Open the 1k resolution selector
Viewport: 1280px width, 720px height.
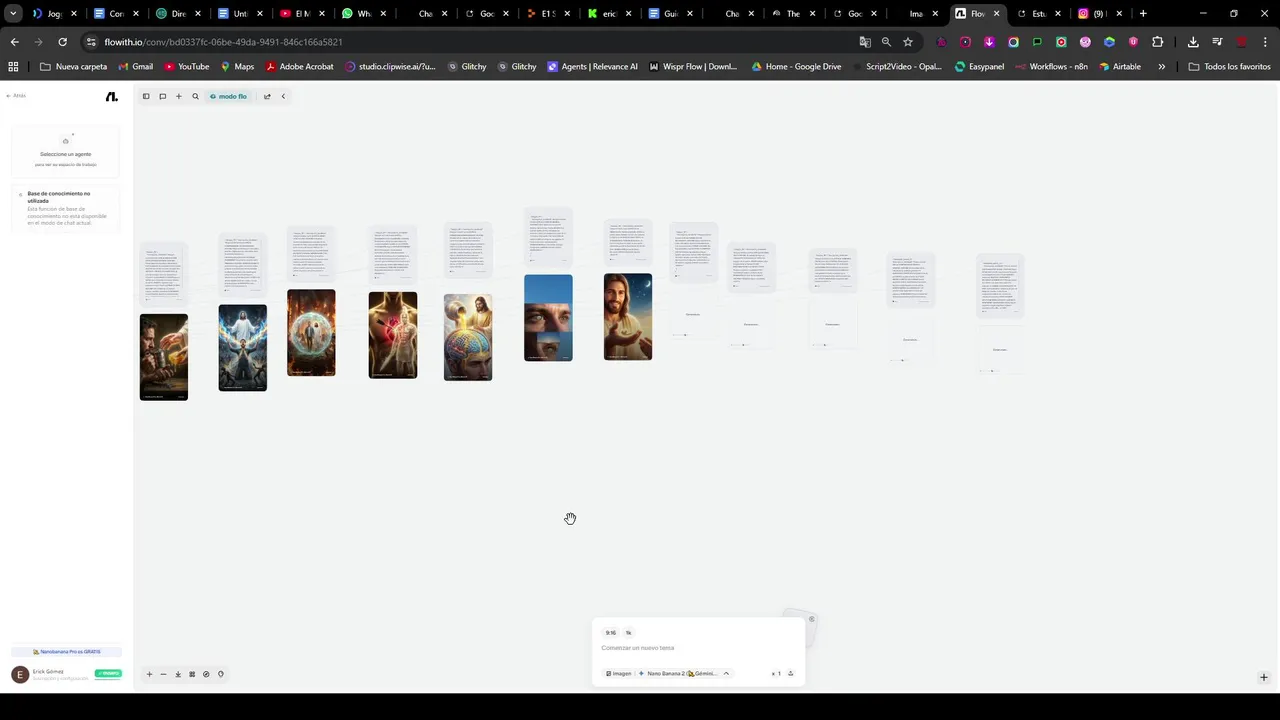(629, 633)
